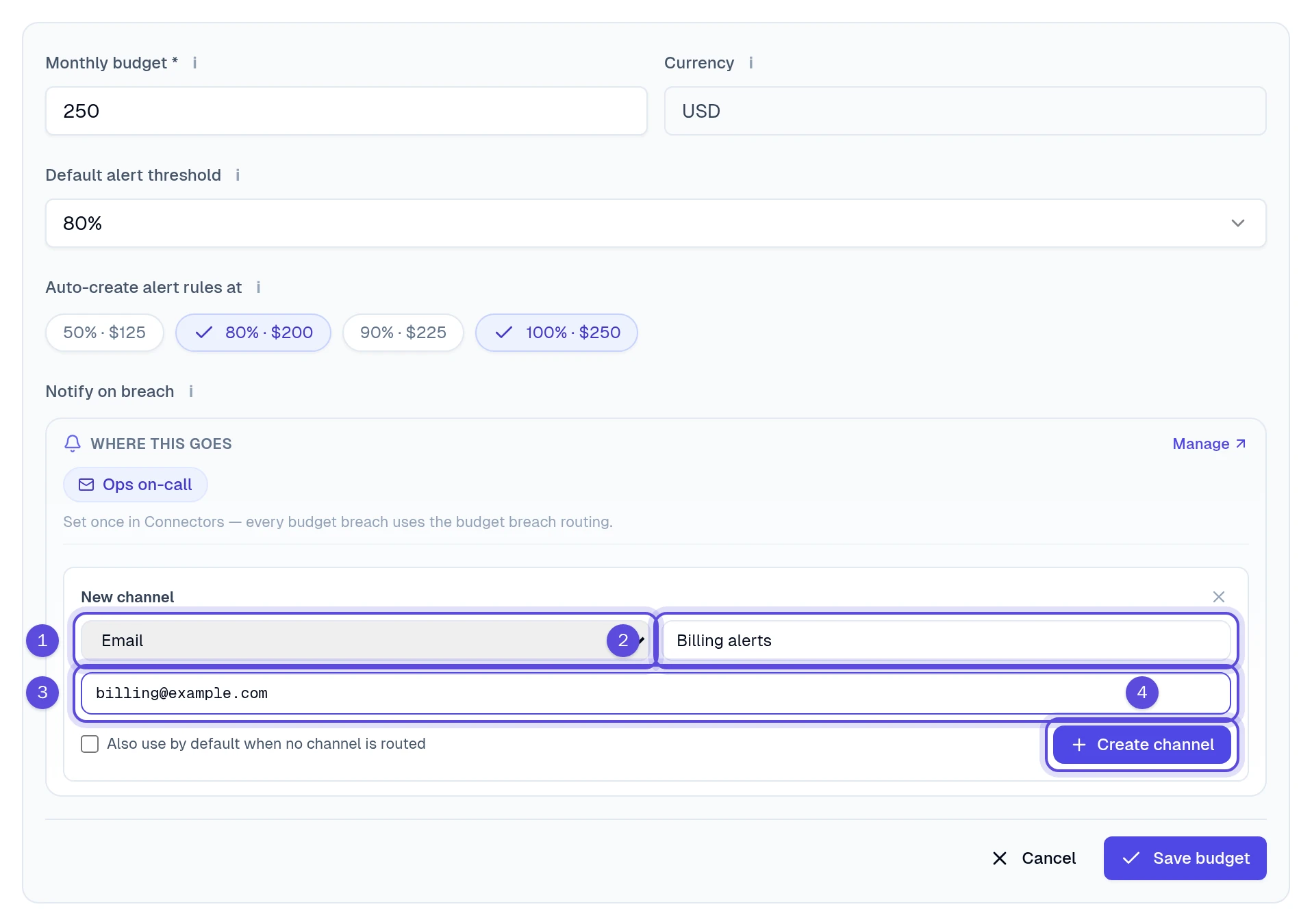Deselect the 80% · $200 alert chip
The image size is (1312, 924).
click(x=253, y=333)
